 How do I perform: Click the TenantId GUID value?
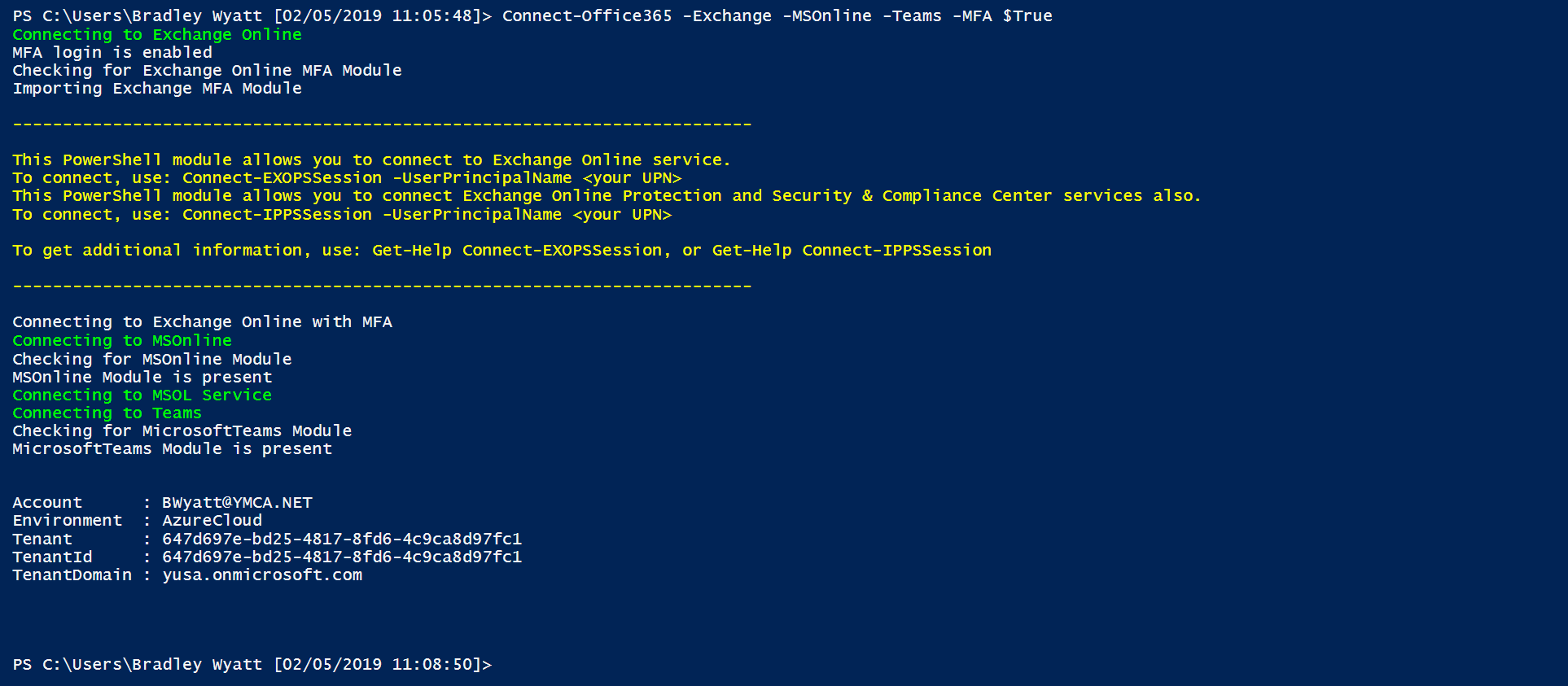click(x=342, y=557)
